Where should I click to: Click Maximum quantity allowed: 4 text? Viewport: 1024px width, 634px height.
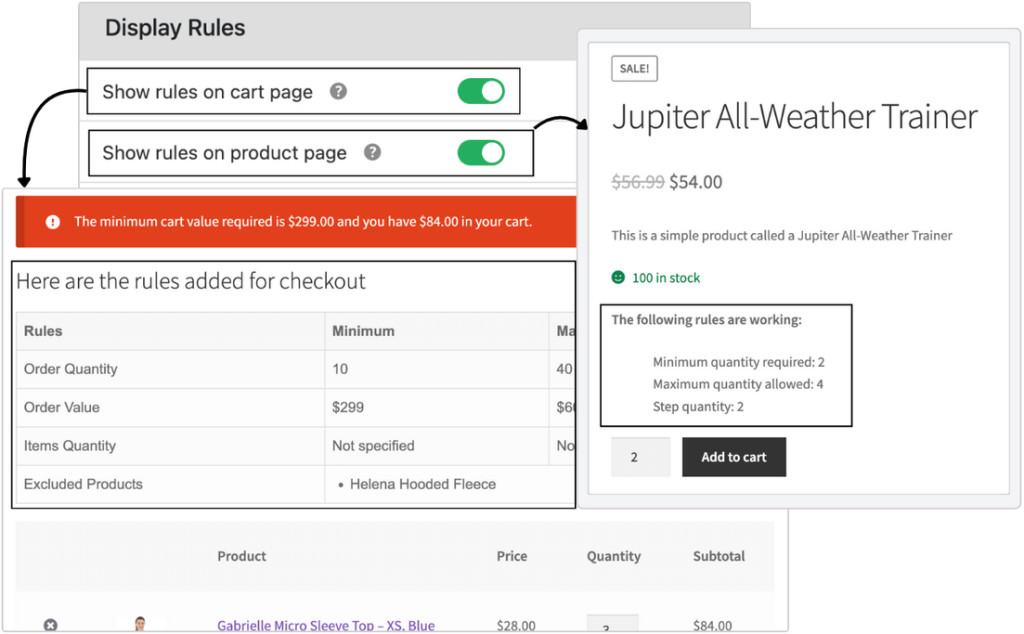(x=738, y=384)
